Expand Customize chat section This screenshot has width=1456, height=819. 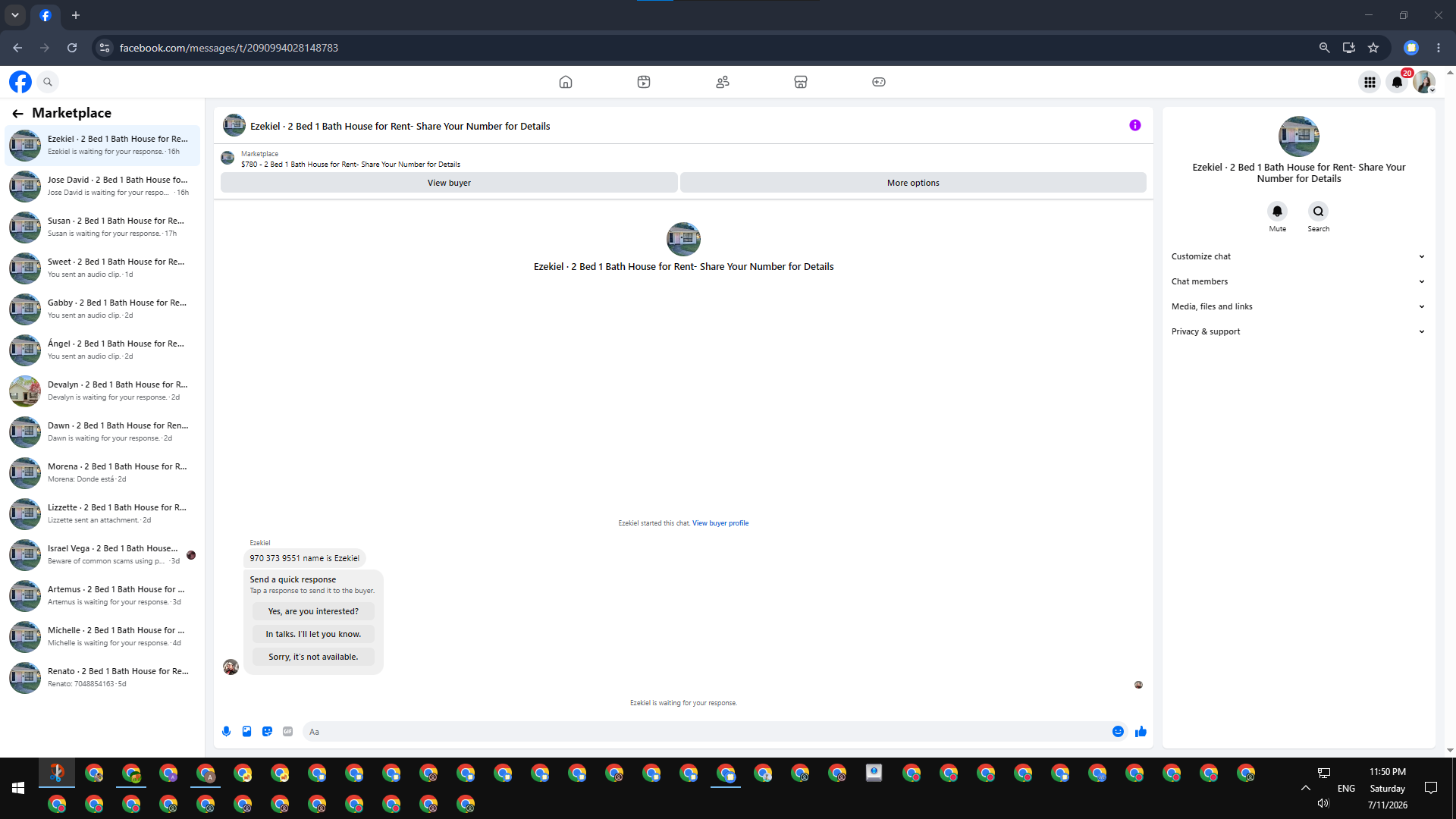[1298, 256]
